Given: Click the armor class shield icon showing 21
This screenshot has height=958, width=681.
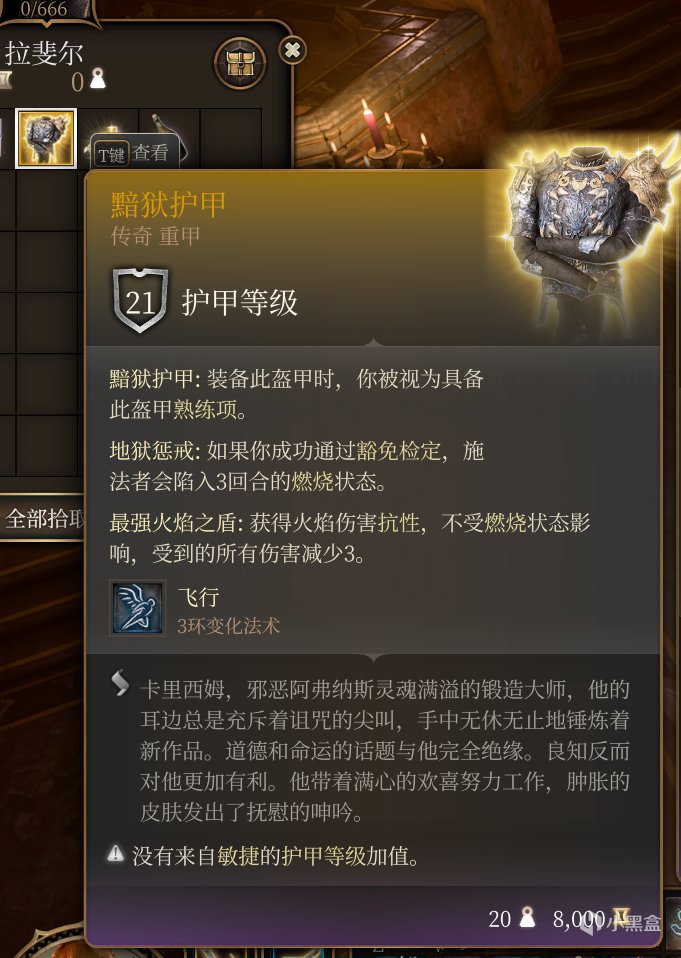Looking at the screenshot, I should tap(140, 301).
